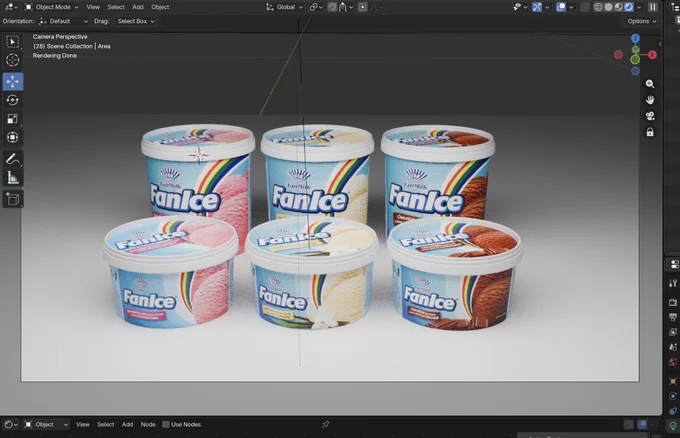Viewport: 680px width, 438px height.
Task: Open the 3D viewport Add menu
Action: tap(138, 7)
